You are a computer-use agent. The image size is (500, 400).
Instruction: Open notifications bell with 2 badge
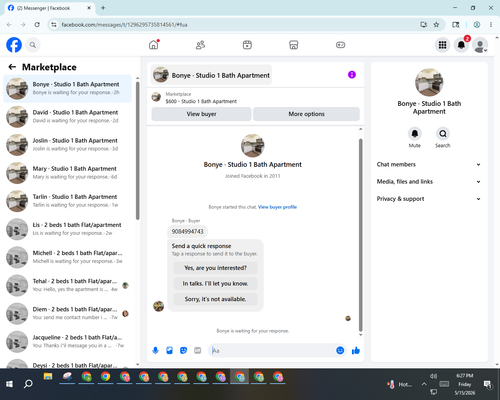point(461,45)
